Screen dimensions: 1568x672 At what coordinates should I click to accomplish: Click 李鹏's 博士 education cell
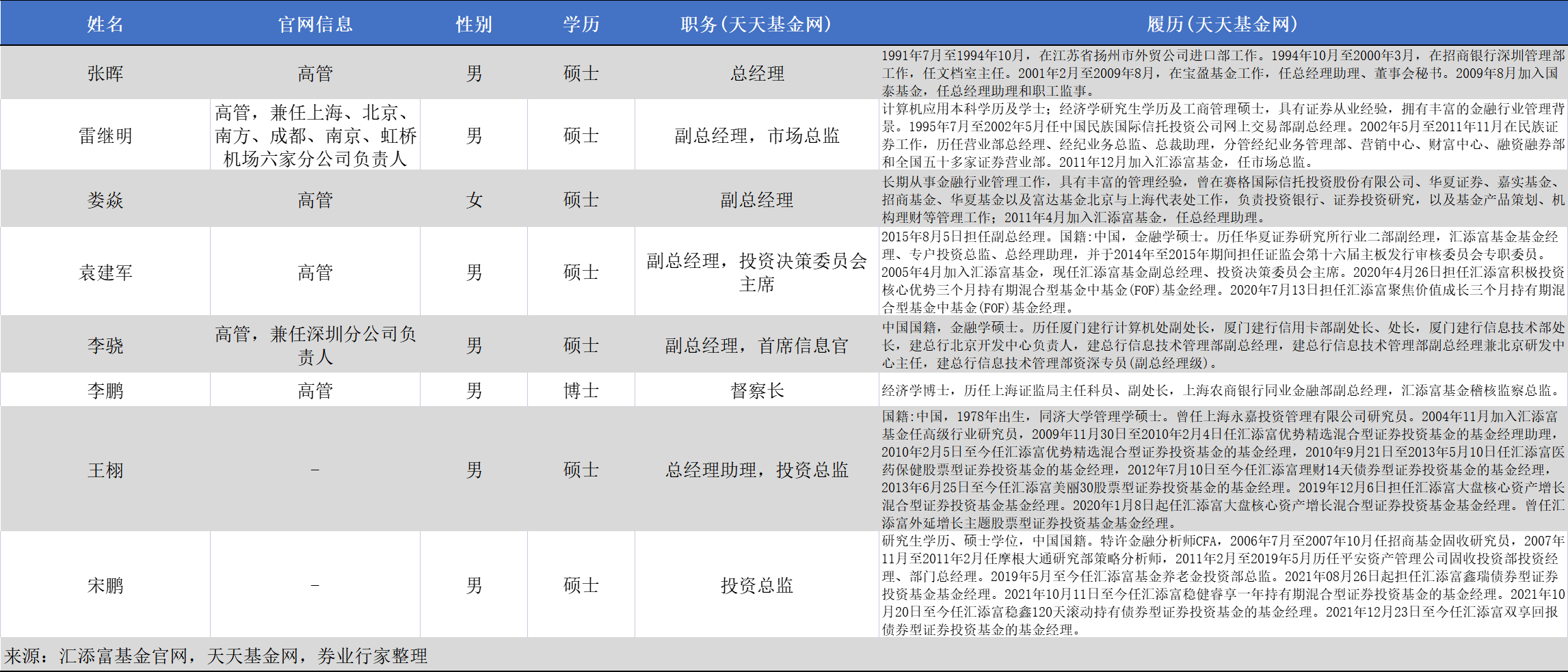580,389
